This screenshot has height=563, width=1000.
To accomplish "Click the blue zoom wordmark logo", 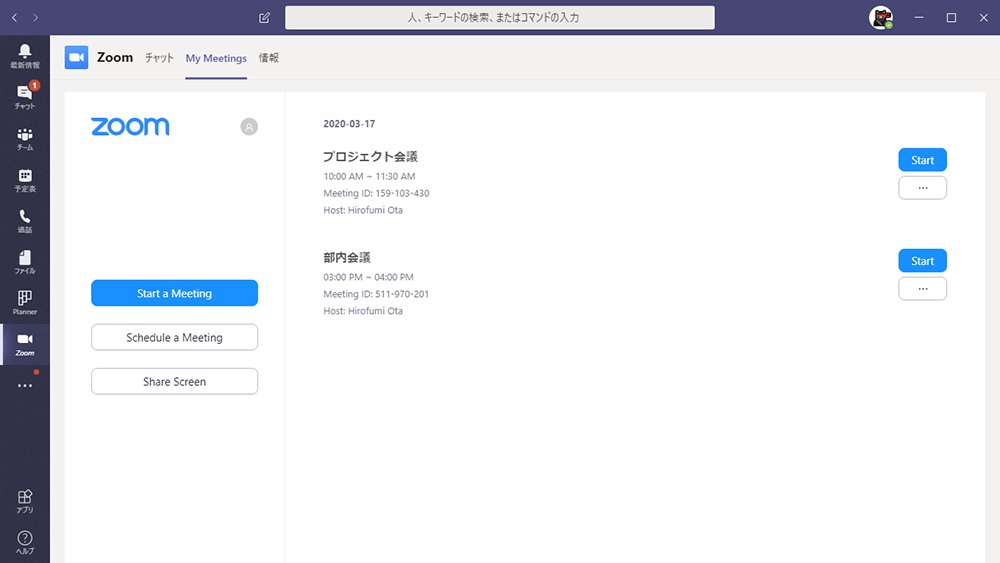I will pos(130,126).
